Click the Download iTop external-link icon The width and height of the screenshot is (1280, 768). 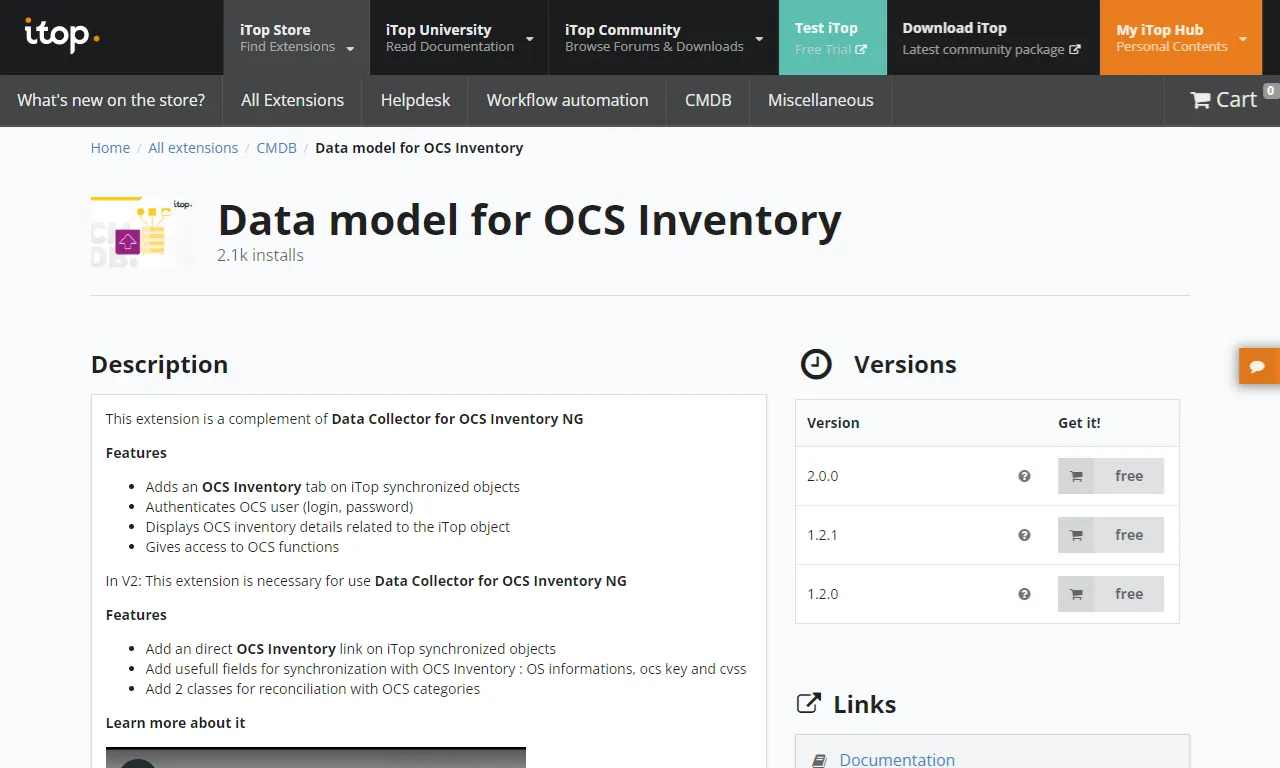pos(1075,49)
